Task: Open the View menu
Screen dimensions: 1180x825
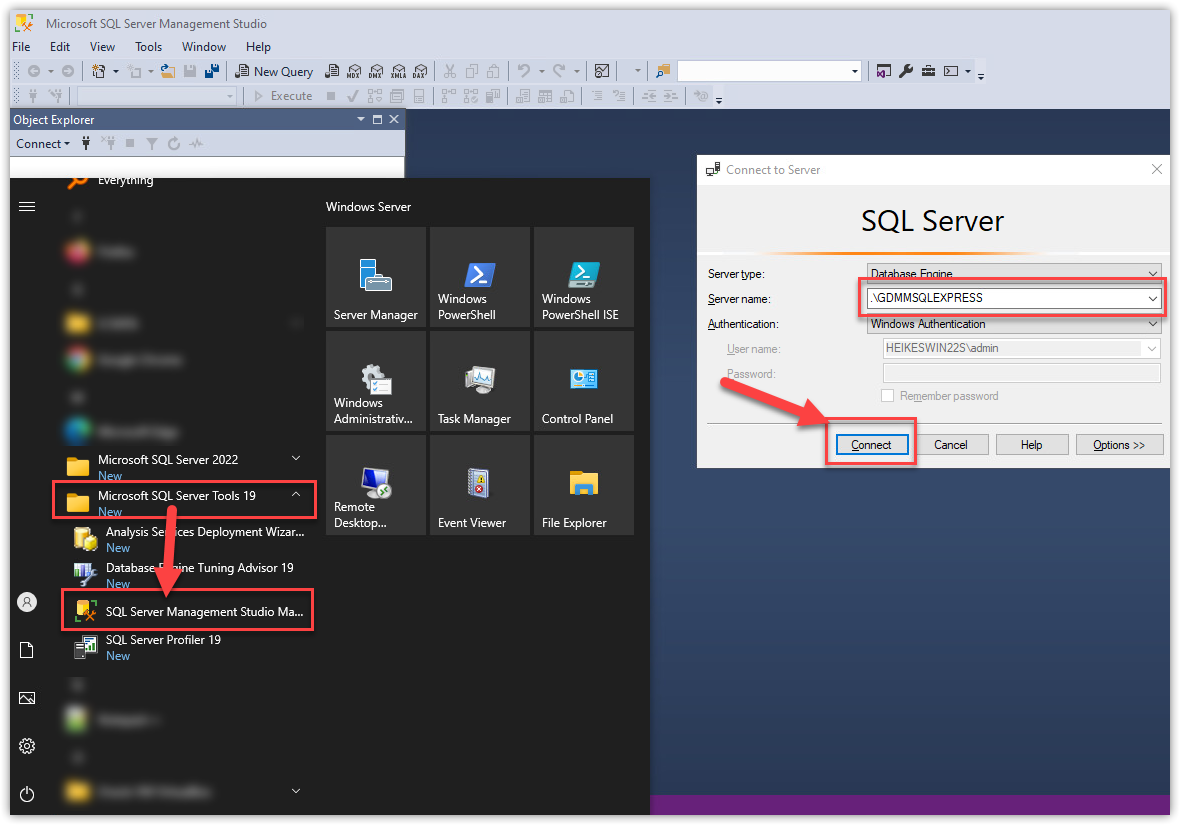Action: coord(102,47)
